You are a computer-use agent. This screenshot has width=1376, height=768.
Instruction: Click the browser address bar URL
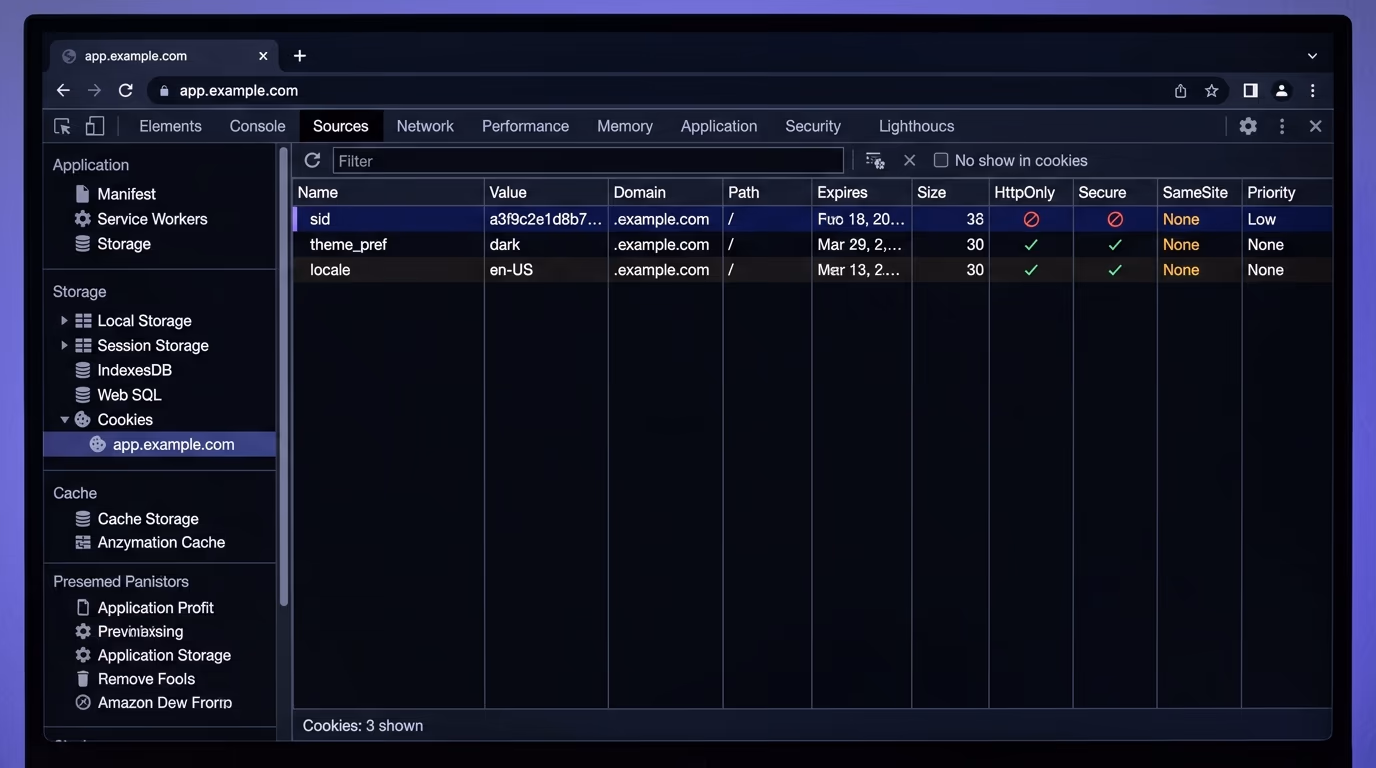239,91
